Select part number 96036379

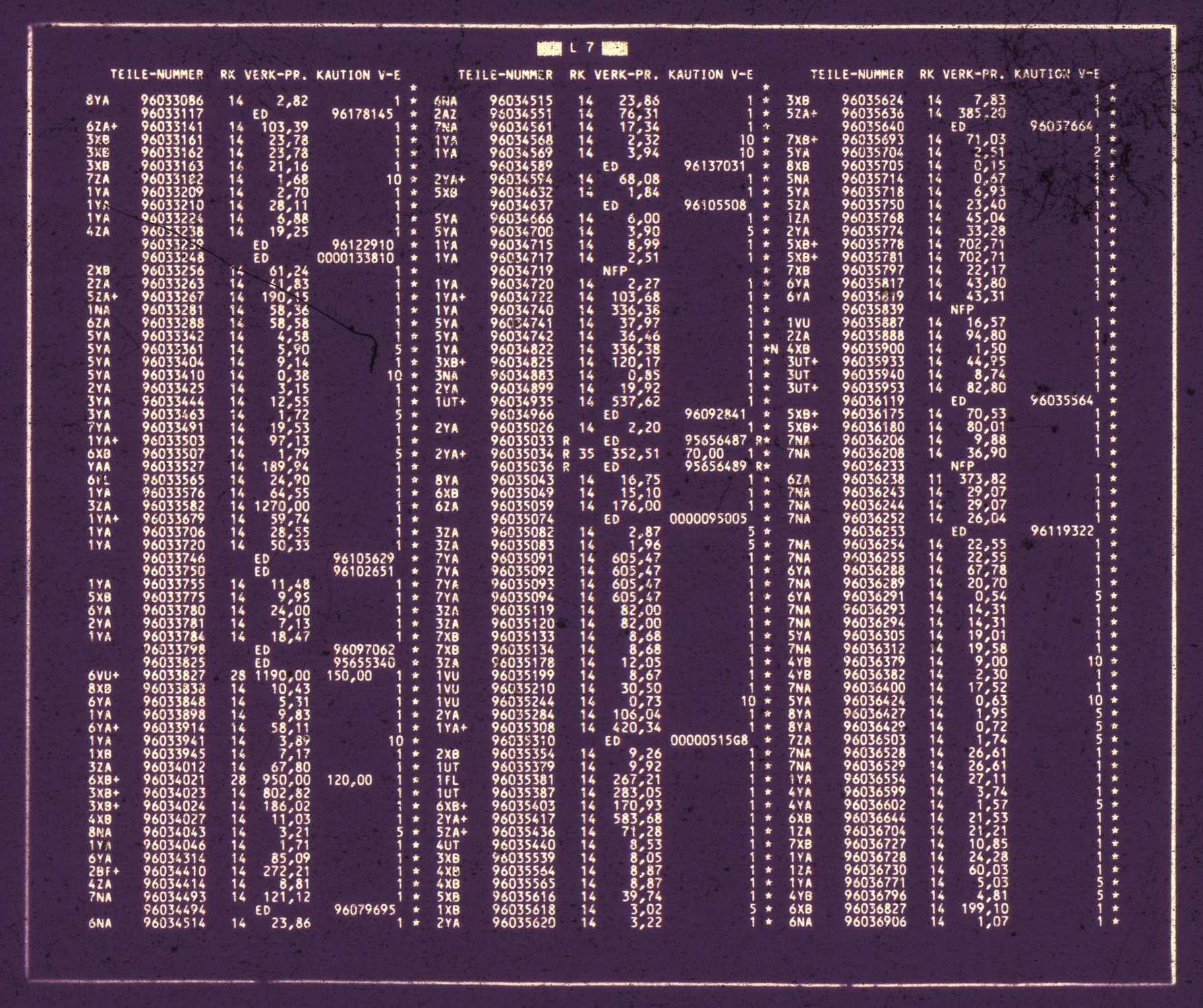point(875,663)
